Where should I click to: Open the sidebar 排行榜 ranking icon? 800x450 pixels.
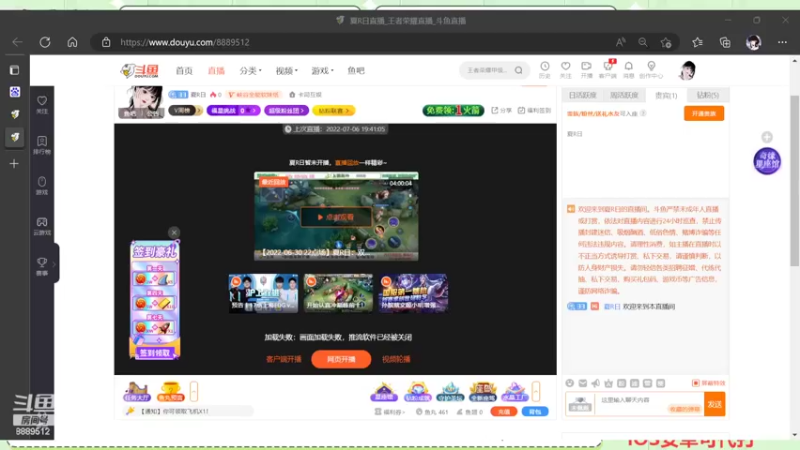click(42, 145)
